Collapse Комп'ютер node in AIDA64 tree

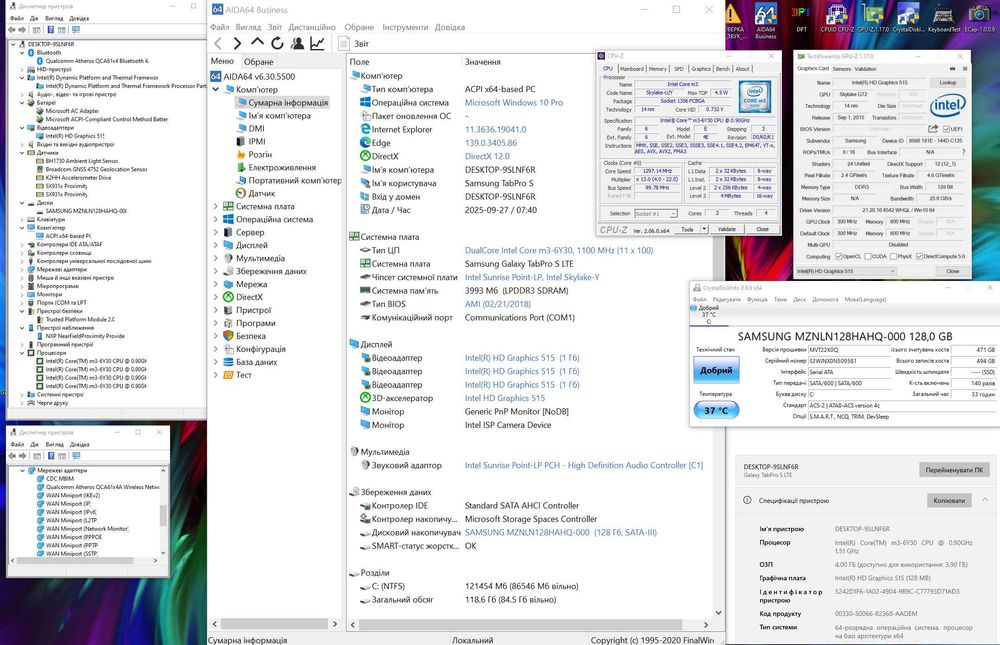click(216, 89)
